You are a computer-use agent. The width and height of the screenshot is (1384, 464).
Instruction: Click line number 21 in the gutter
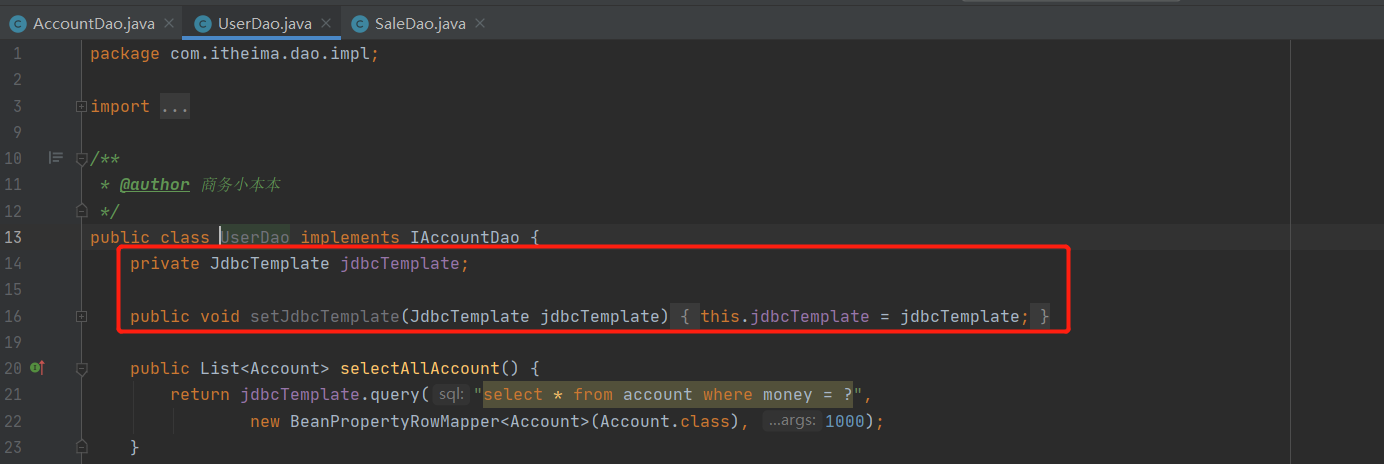tap(14, 394)
